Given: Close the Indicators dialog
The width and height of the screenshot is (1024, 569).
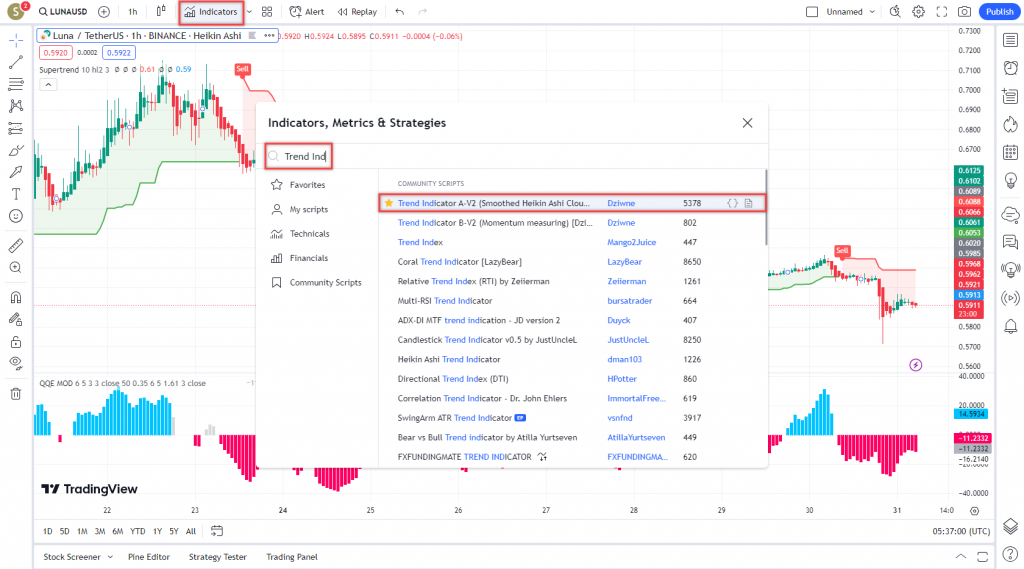Looking at the screenshot, I should click(x=747, y=123).
